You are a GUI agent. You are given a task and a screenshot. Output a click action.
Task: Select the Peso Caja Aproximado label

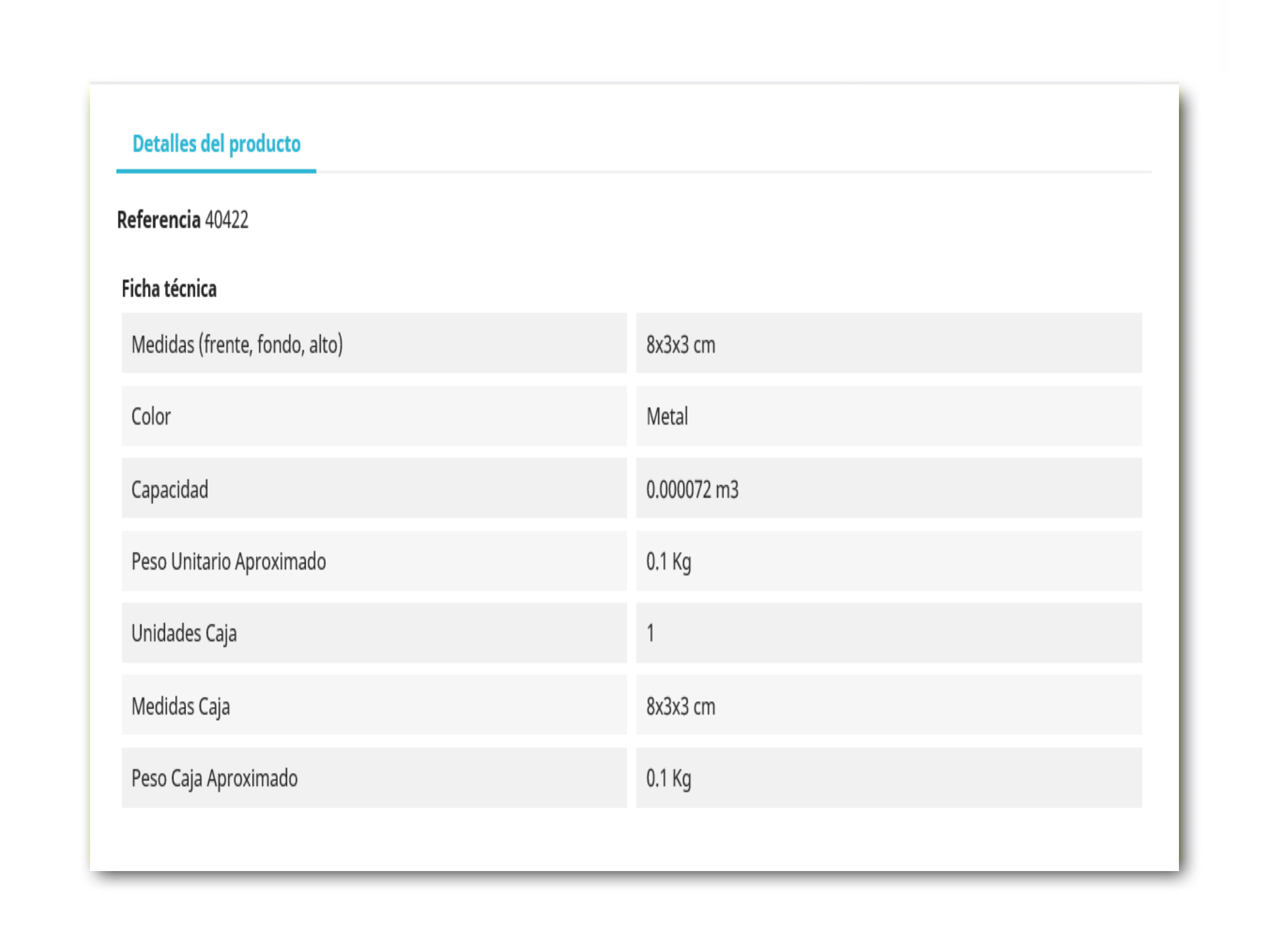click(215, 779)
